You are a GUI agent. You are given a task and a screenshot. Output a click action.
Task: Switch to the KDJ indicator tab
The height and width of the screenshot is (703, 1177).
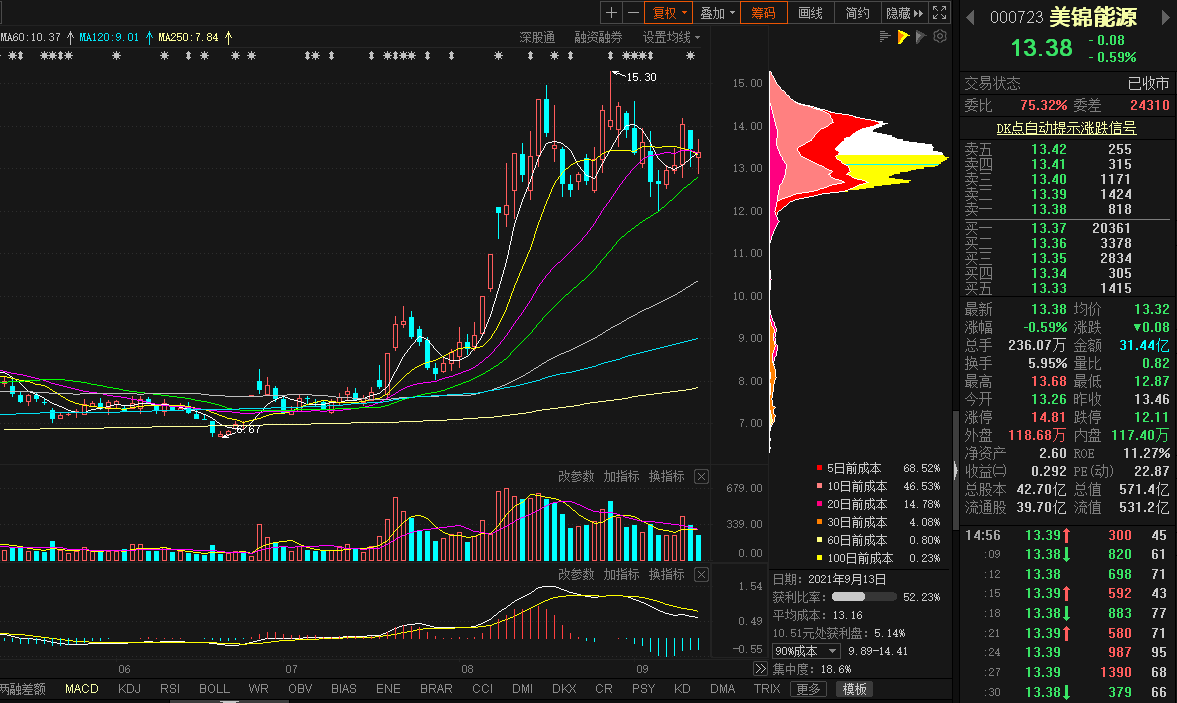[x=129, y=689]
